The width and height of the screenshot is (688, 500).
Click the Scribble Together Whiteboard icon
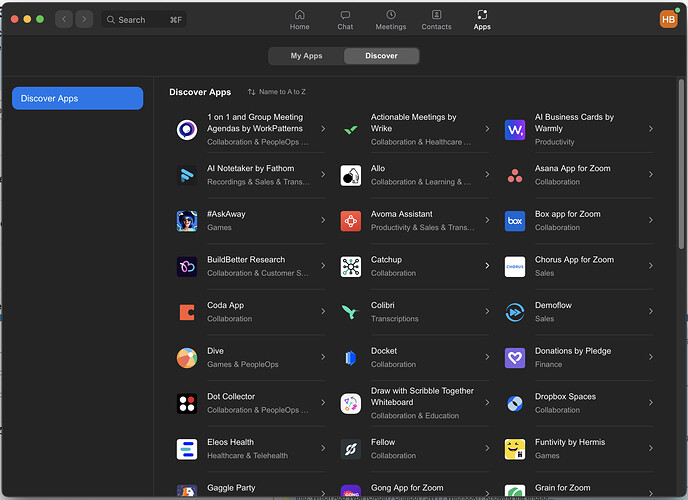pyautogui.click(x=351, y=403)
